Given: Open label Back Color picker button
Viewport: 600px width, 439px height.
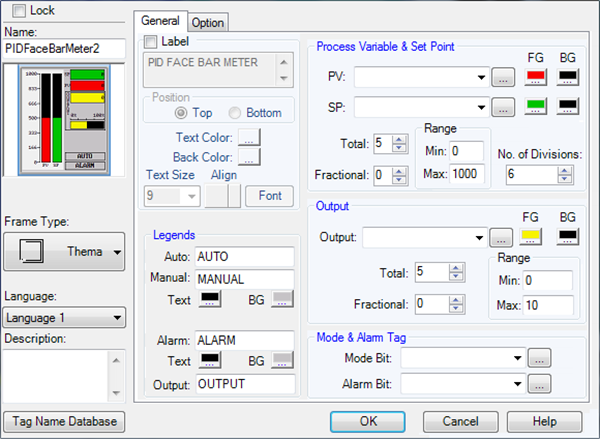Looking at the screenshot, I should point(249,157).
